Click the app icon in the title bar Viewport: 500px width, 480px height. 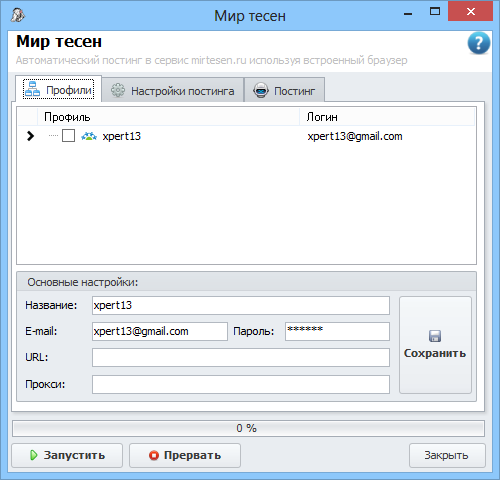pyautogui.click(x=17, y=15)
